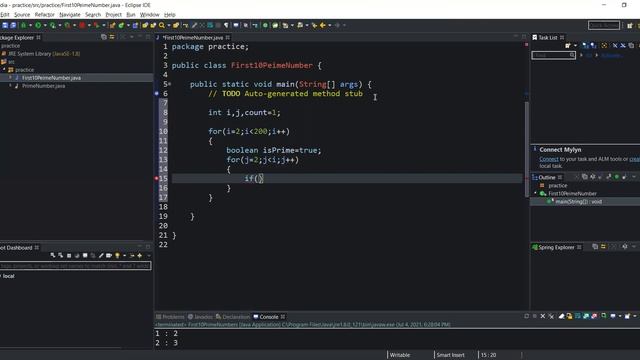This screenshot has height=360, width=640.
Task: Click Link with Editor in Package Explorer
Action: (112, 37)
